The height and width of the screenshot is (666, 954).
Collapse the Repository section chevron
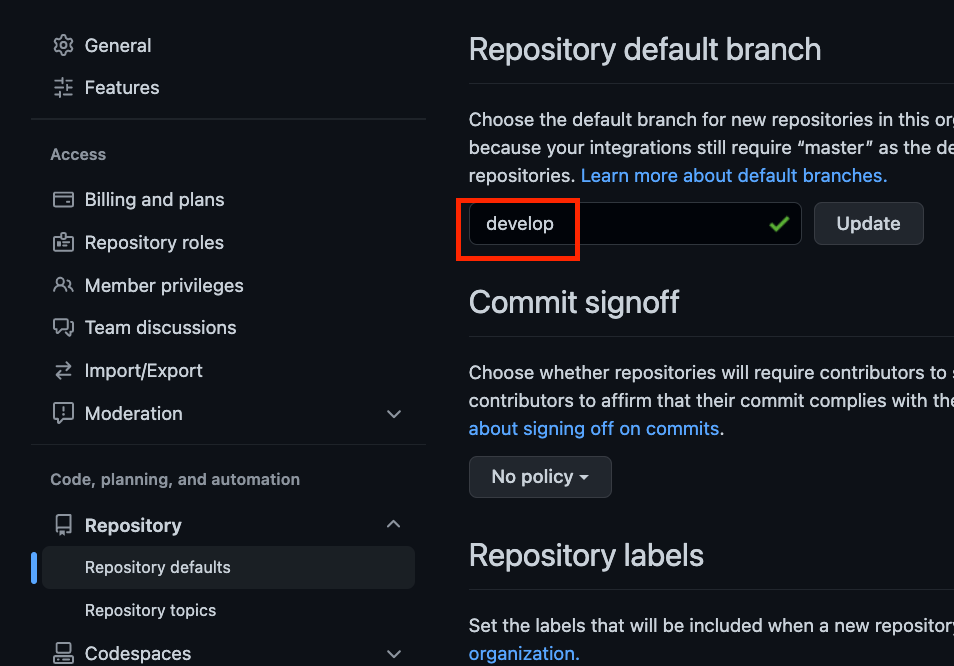point(394,525)
